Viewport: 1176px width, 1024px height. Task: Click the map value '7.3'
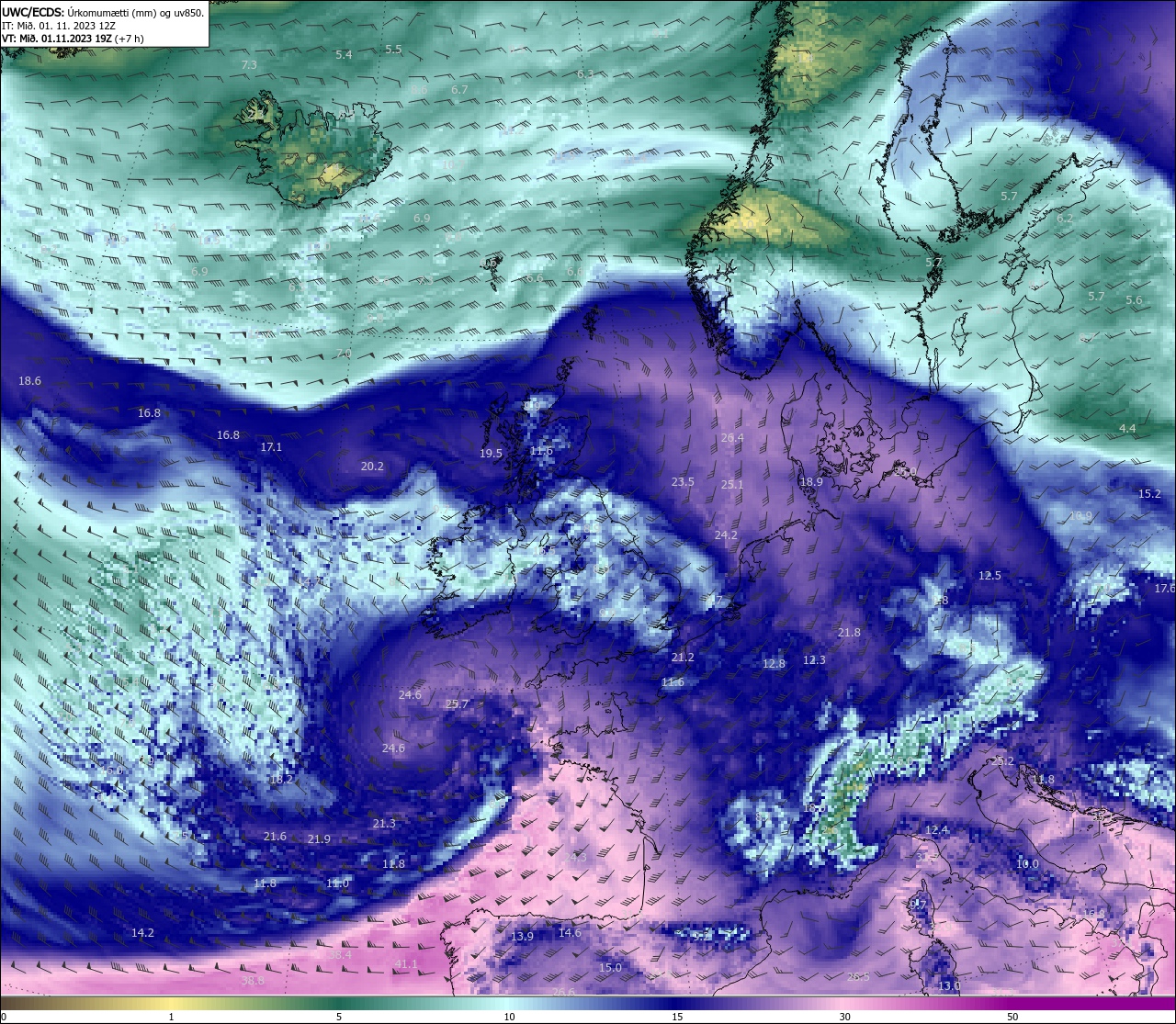(249, 65)
